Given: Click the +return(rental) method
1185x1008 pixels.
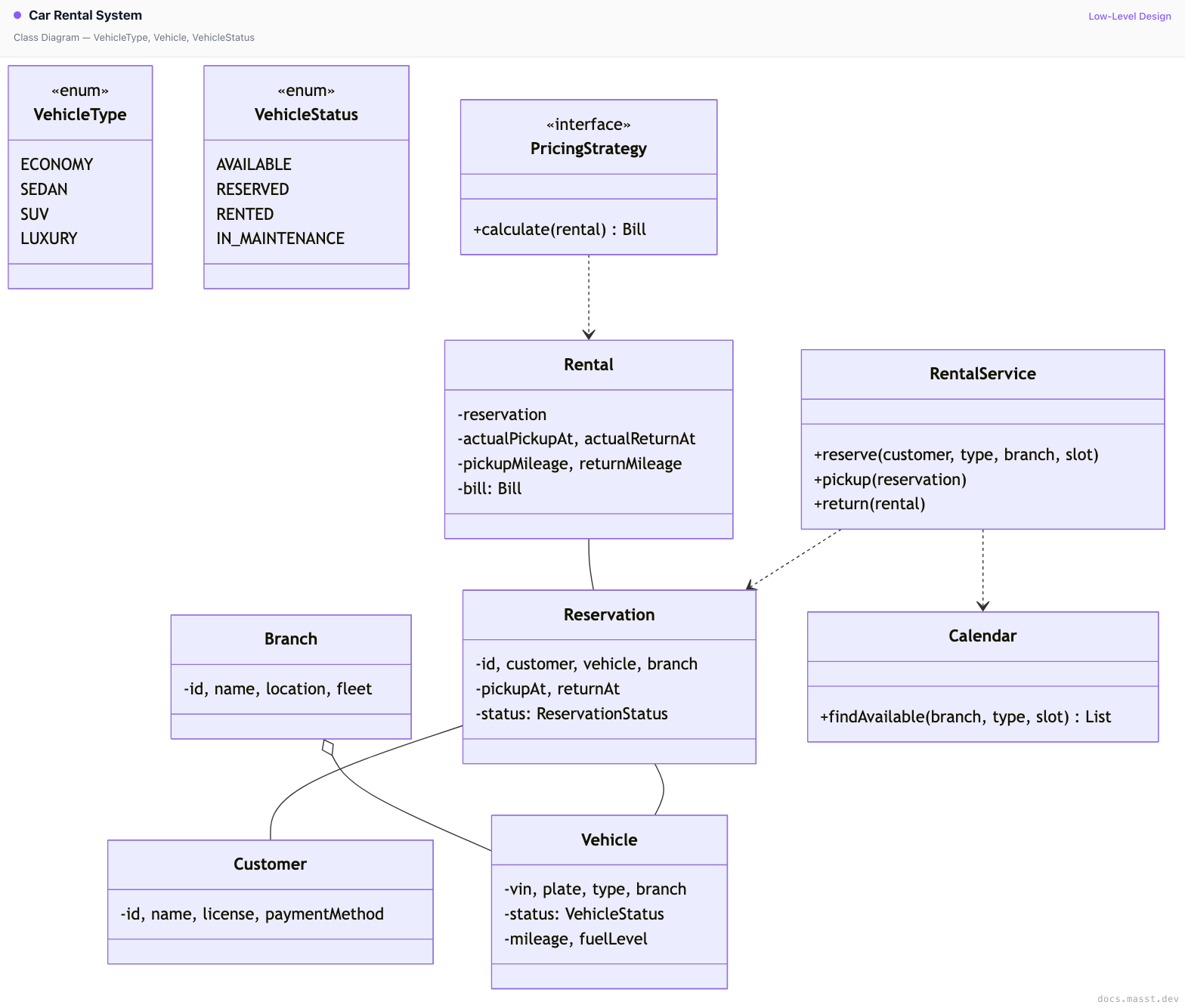Looking at the screenshot, I should click(x=870, y=504).
